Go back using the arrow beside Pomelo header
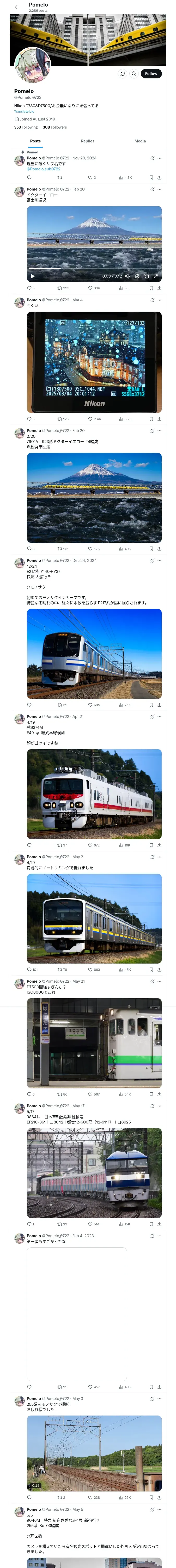This screenshot has height=1568, width=176. [x=17, y=7]
